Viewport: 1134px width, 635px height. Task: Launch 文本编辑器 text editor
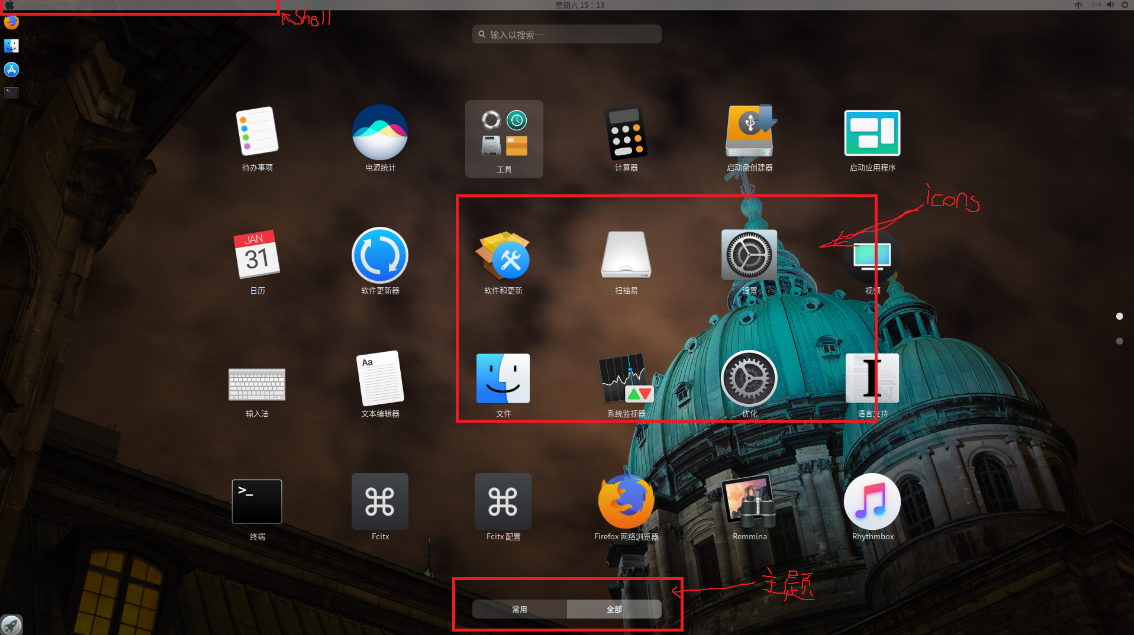(380, 378)
